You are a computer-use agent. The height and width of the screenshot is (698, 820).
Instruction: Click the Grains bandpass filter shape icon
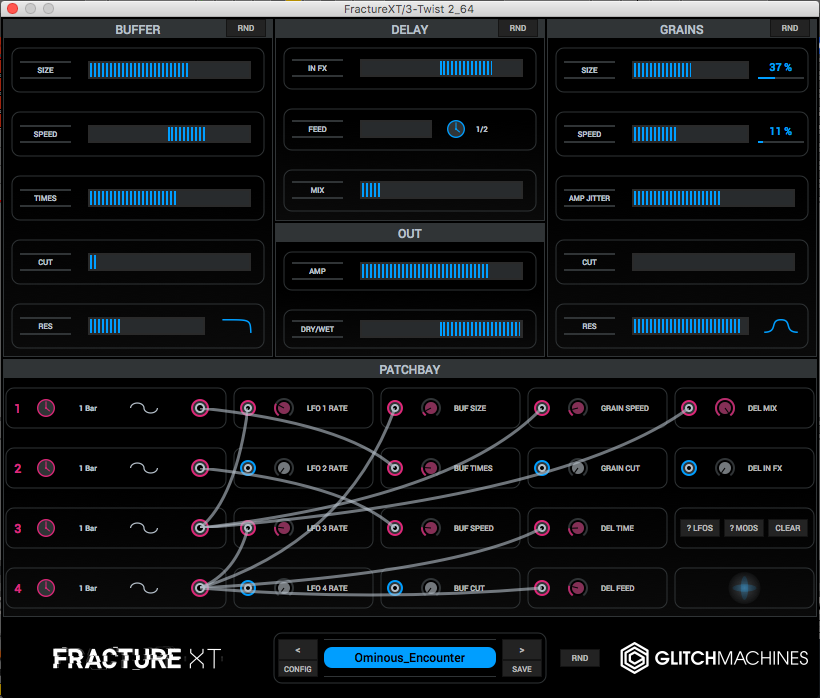point(781,326)
